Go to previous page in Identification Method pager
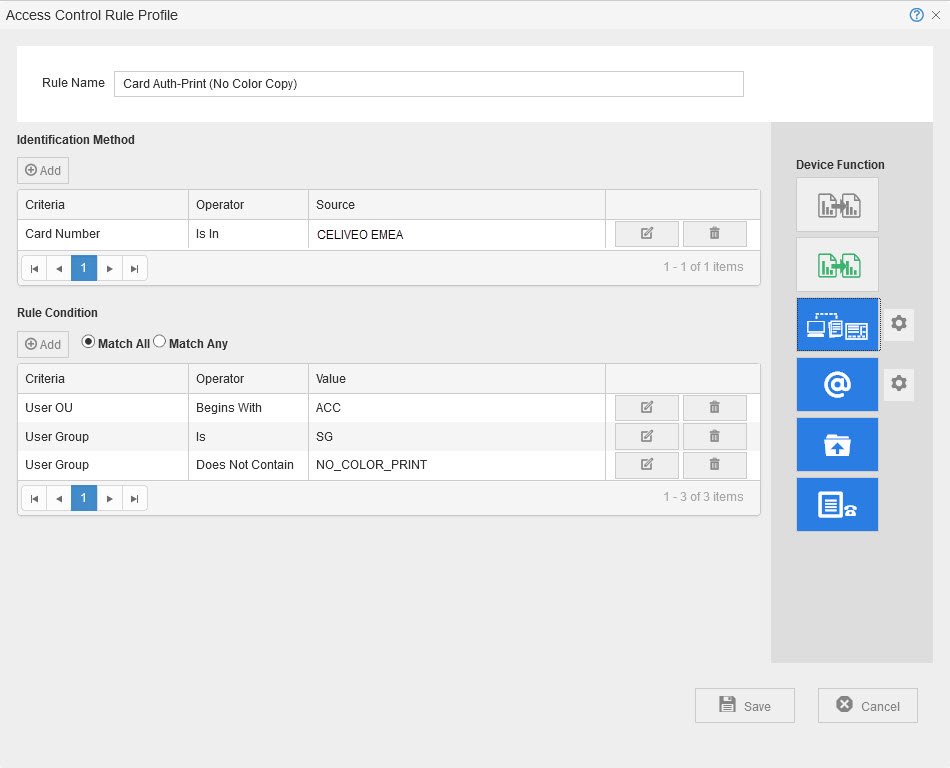Viewport: 950px width, 768px height. tap(59, 268)
